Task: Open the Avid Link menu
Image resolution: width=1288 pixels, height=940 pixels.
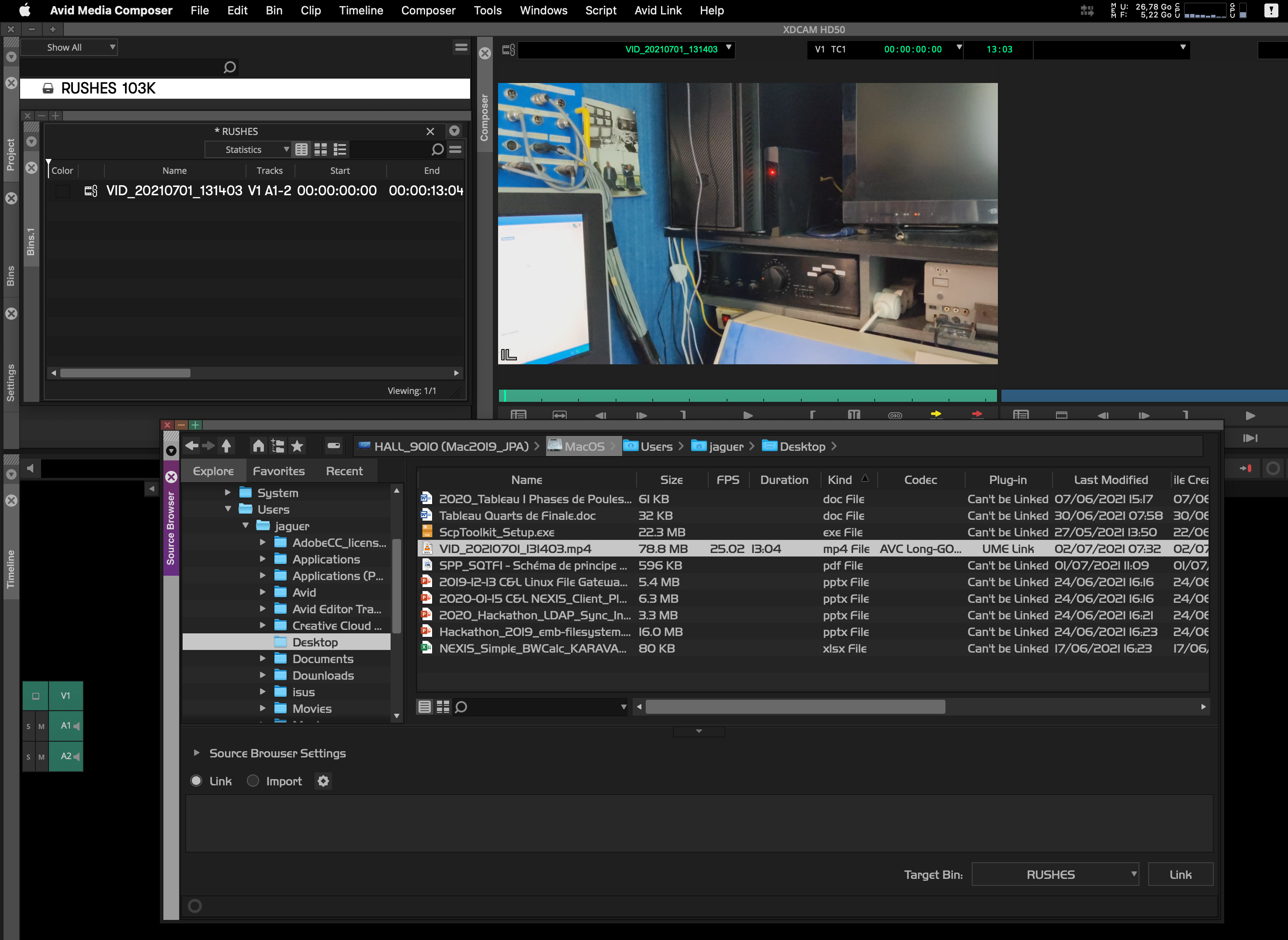Action: pyautogui.click(x=658, y=10)
